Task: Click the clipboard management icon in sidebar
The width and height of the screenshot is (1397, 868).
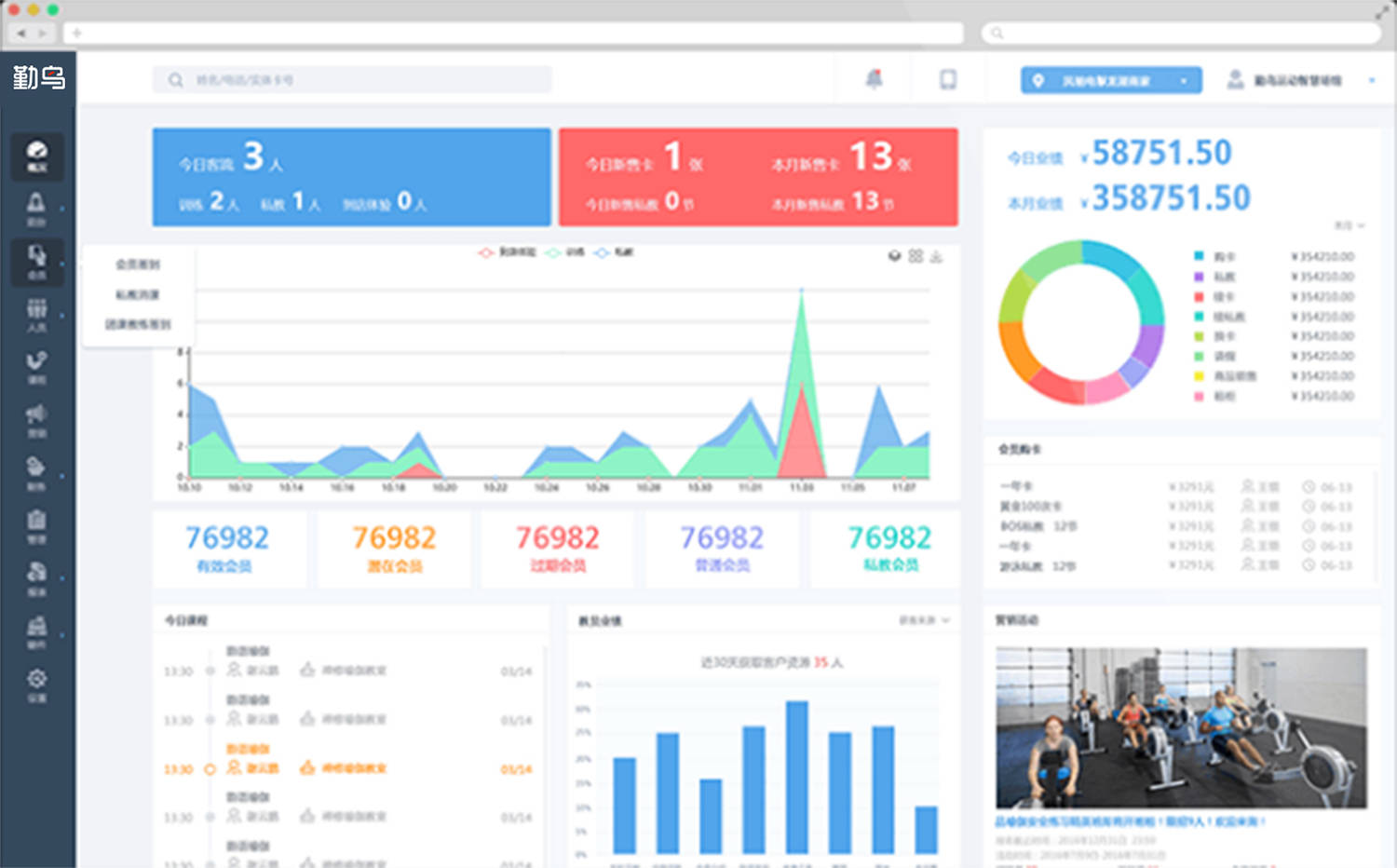Action: (x=36, y=524)
